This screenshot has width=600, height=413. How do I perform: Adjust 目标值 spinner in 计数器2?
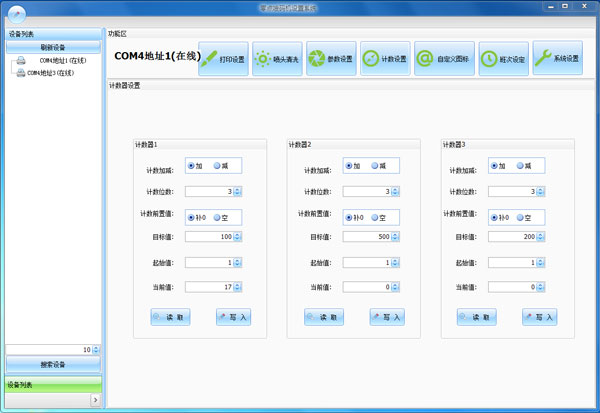[x=394, y=237]
